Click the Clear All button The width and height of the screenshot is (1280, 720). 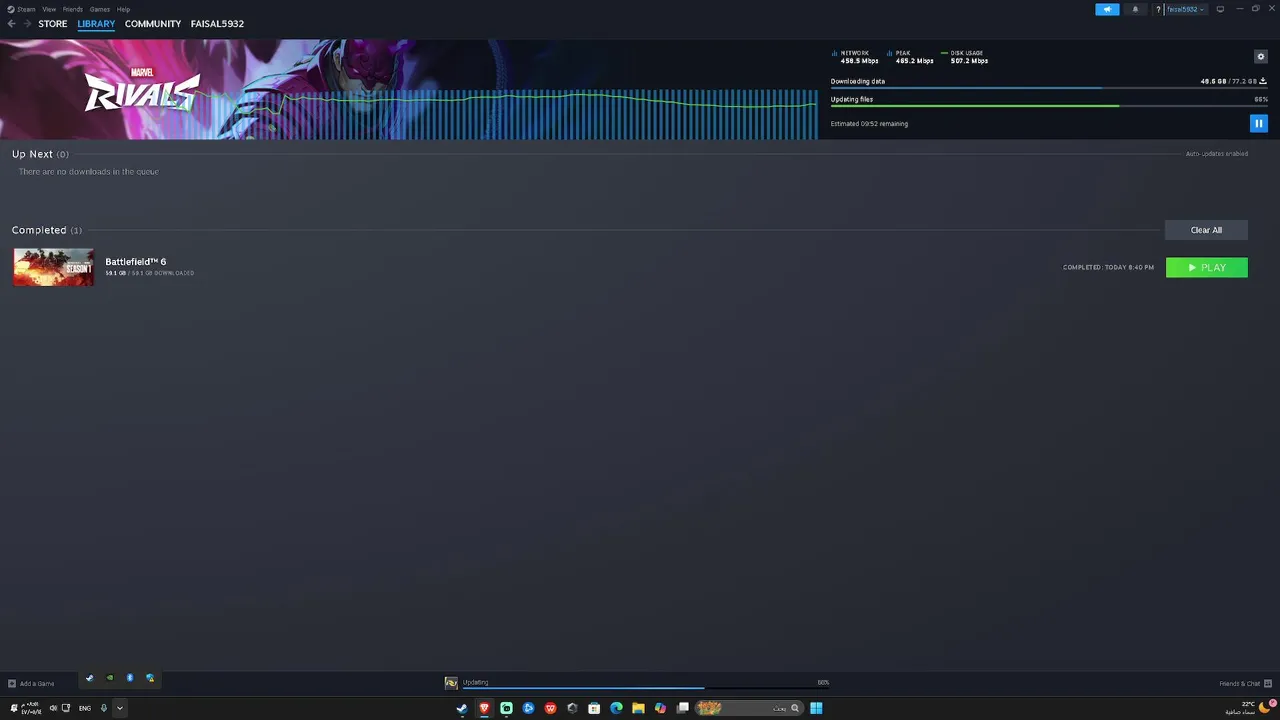1206,230
